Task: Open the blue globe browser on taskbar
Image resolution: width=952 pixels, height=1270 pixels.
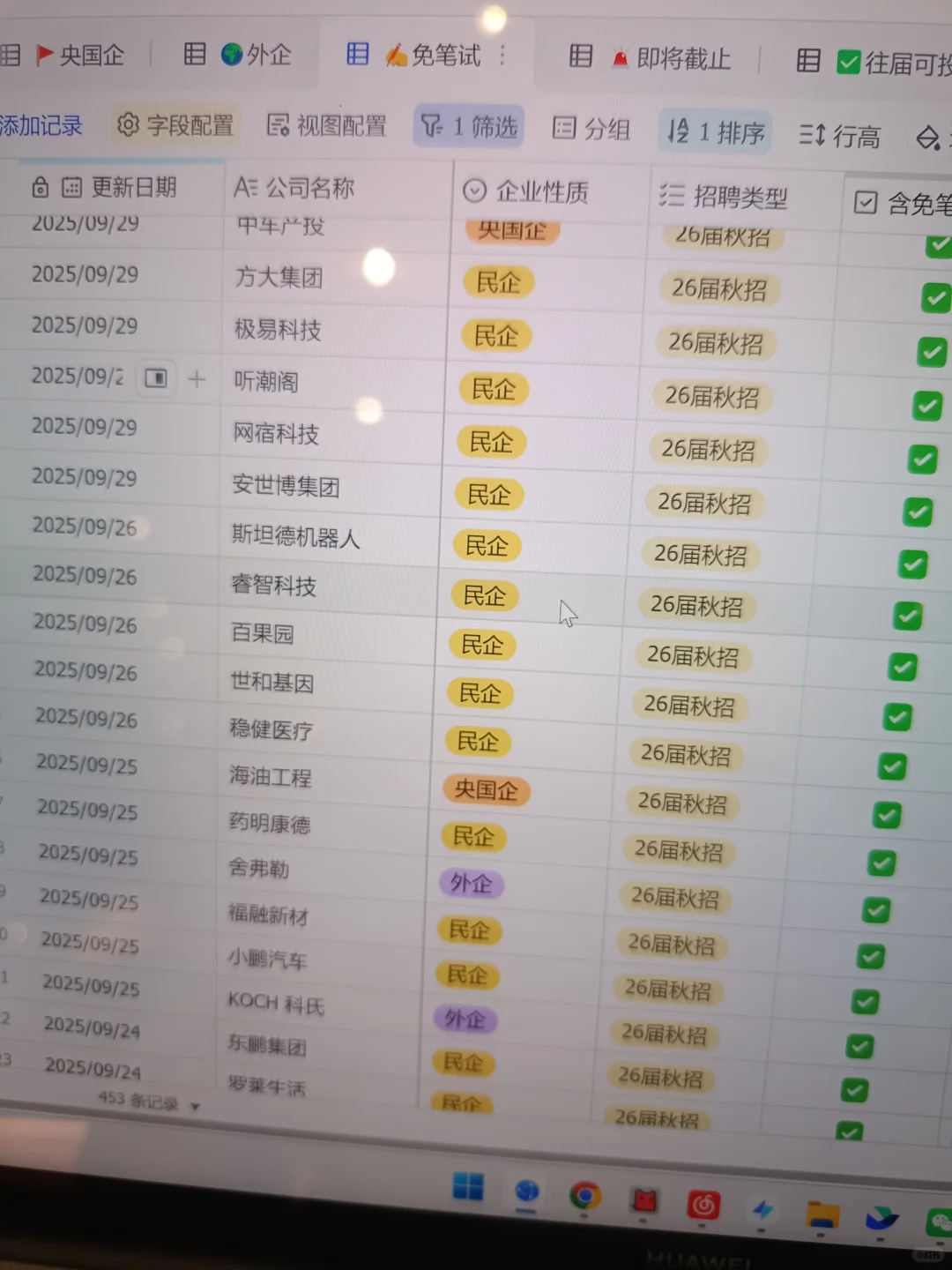Action: pos(526,1192)
